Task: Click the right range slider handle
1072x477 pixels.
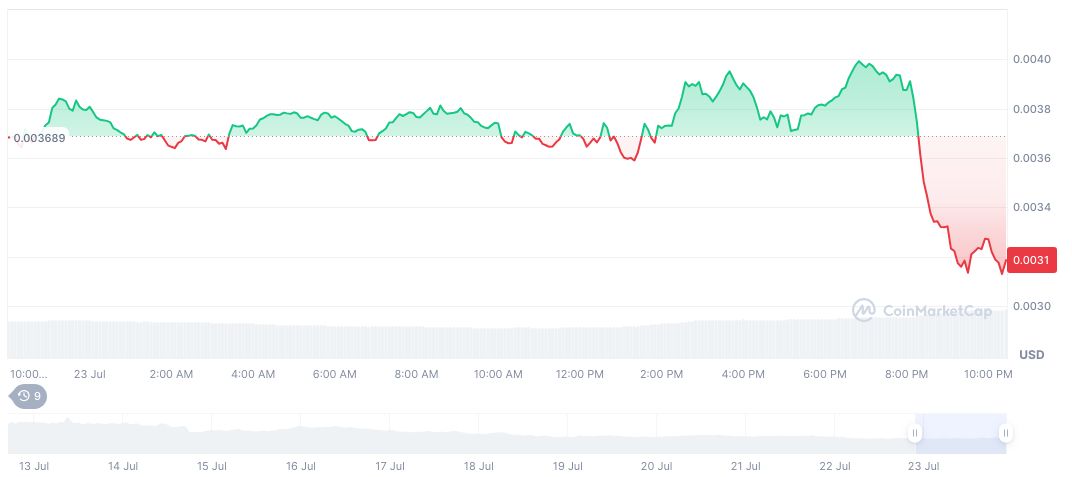Action: 1004,433
